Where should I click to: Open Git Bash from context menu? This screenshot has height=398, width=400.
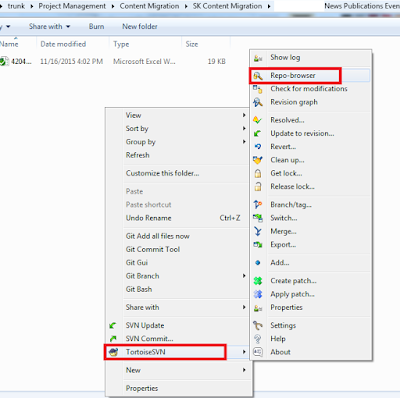[139, 289]
